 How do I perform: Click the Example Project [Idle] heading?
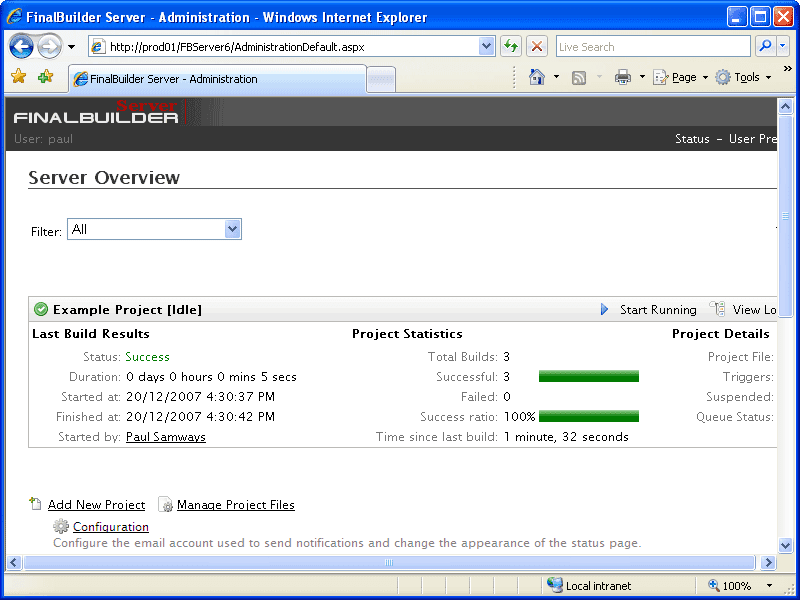(127, 310)
